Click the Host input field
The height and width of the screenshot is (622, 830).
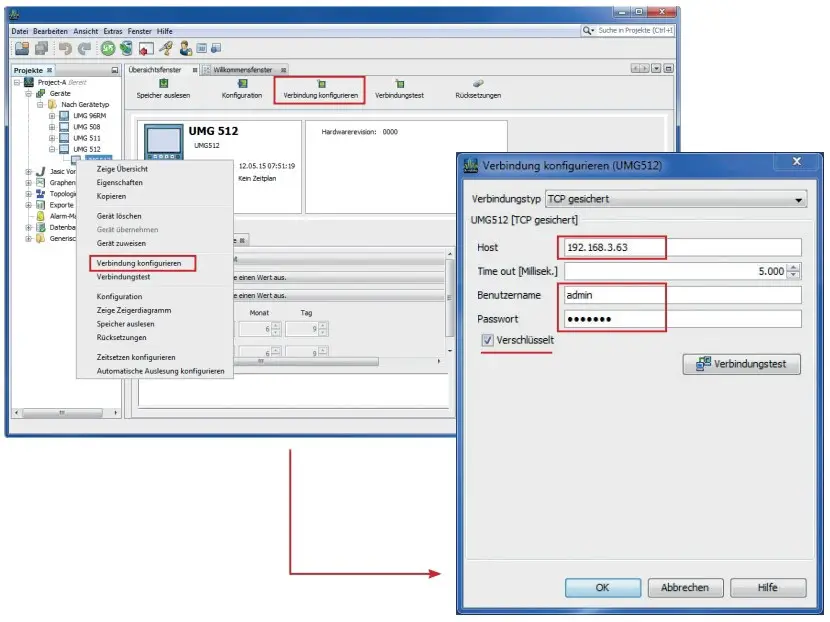(x=683, y=247)
